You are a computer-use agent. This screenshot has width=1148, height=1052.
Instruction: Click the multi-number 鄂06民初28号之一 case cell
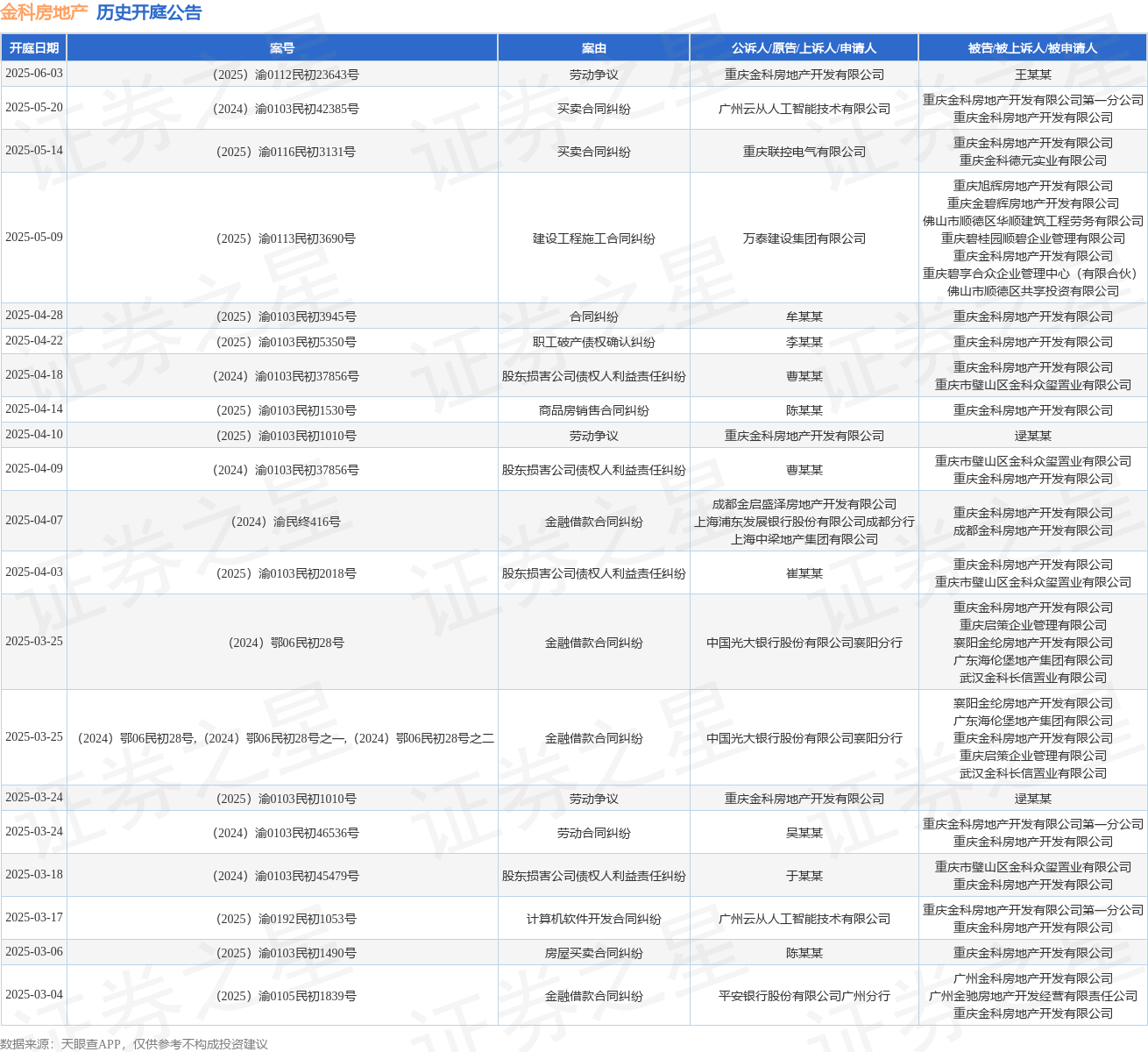pos(282,738)
